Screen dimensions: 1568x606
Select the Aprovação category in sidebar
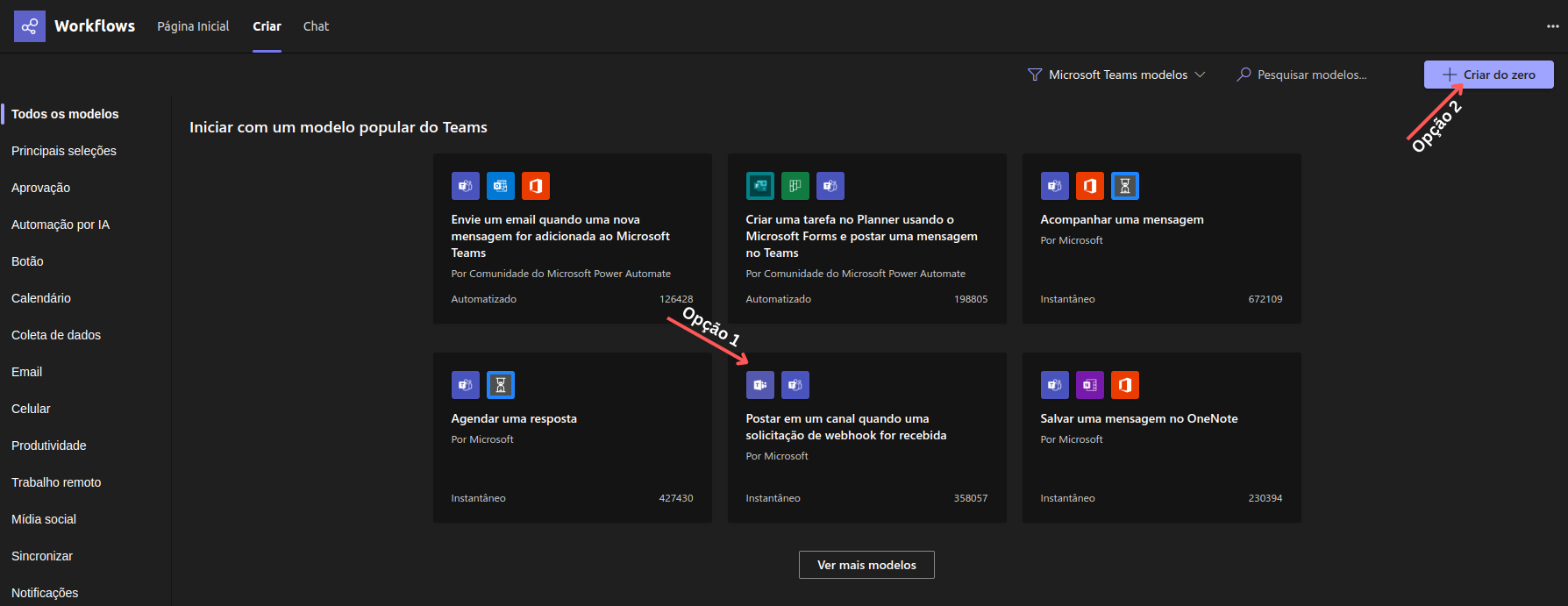[x=41, y=188]
